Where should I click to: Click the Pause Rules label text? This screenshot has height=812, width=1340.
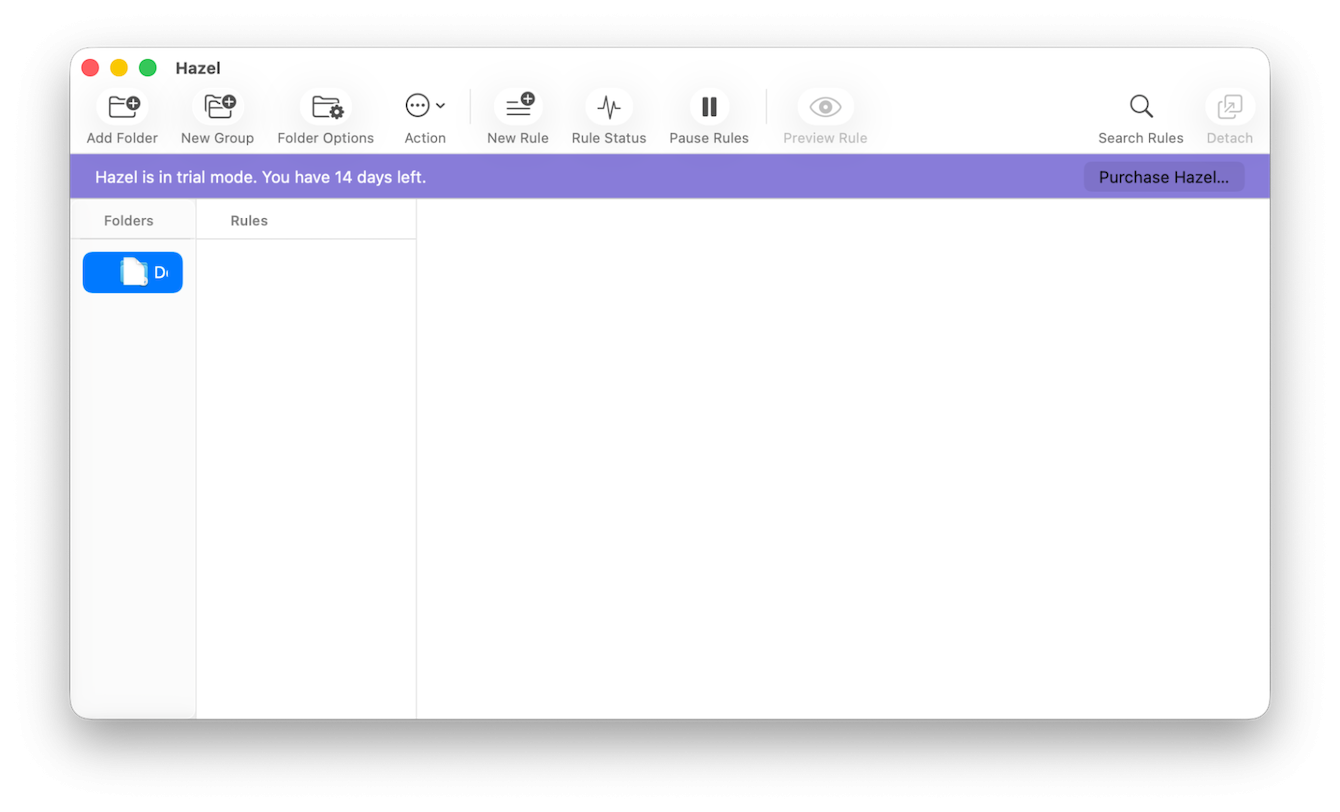(x=709, y=138)
